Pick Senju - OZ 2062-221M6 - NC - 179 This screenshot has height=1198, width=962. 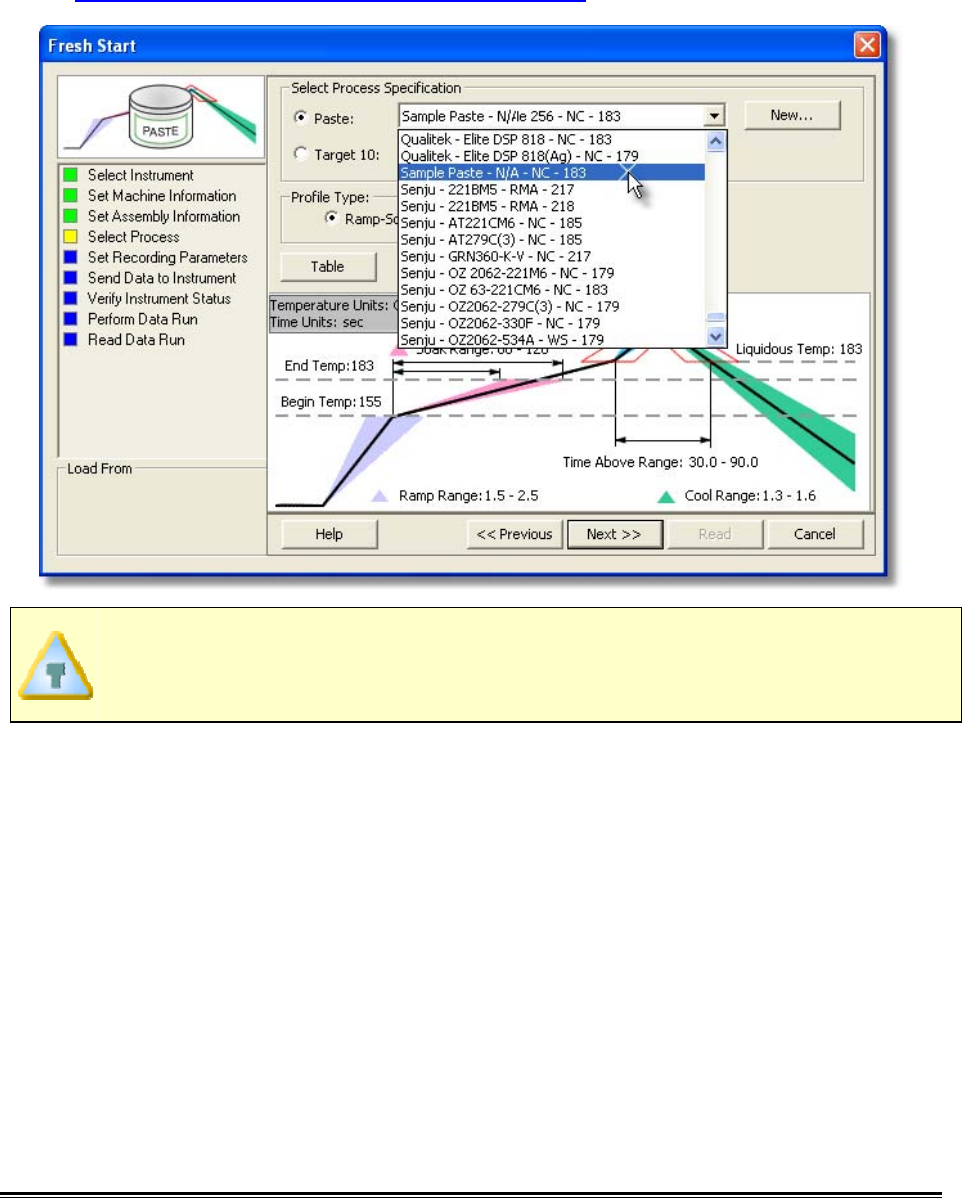(552, 274)
